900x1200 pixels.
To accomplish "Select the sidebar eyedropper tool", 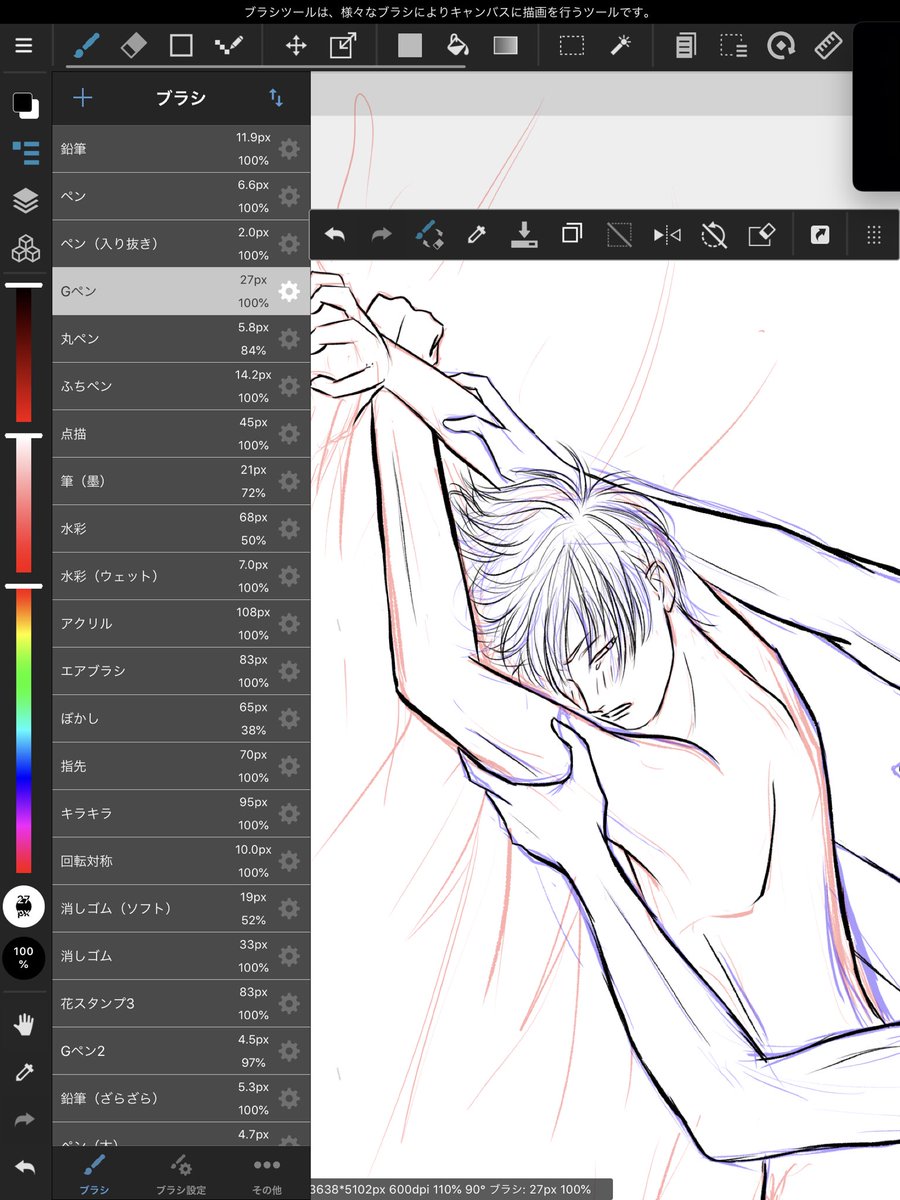I will [x=24, y=1072].
